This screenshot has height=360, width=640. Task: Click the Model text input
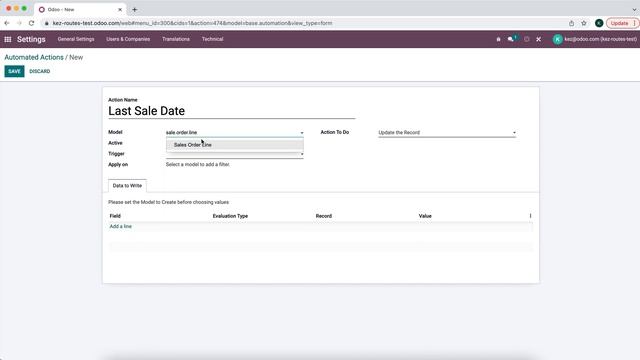pos(232,133)
